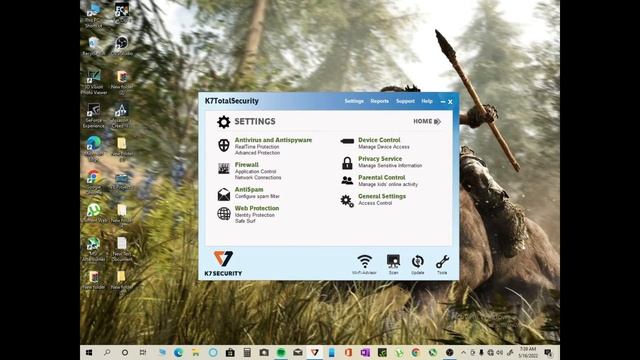Click the 'Manage Sensitive Information' text

coord(390,166)
